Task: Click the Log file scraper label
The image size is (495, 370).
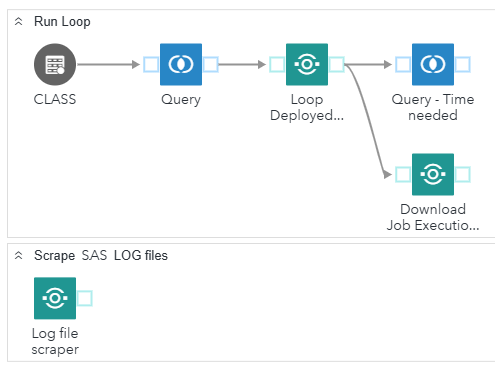Action: pyautogui.click(x=55, y=341)
